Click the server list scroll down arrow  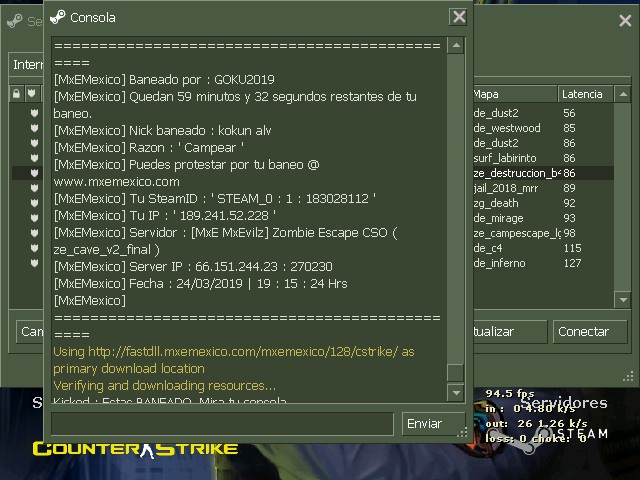tap(623, 300)
